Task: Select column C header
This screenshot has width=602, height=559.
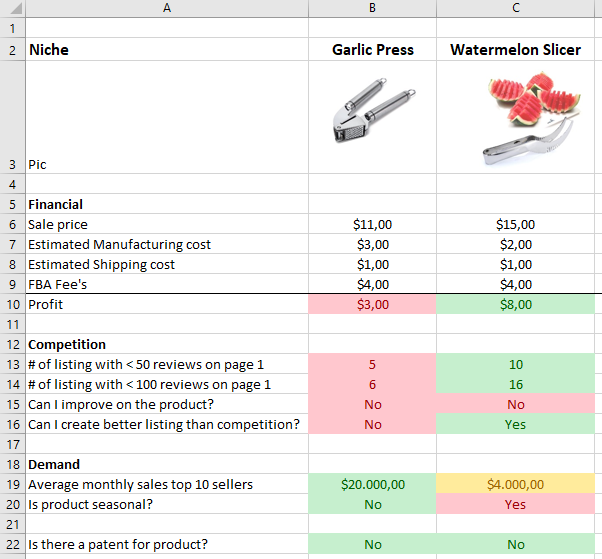Action: 516,8
